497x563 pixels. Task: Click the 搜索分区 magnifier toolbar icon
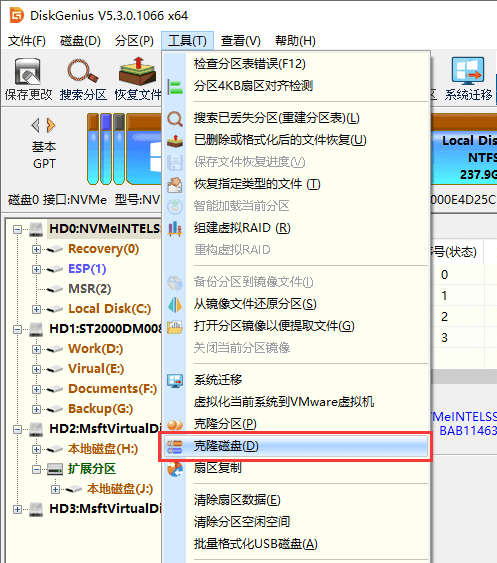coord(83,71)
